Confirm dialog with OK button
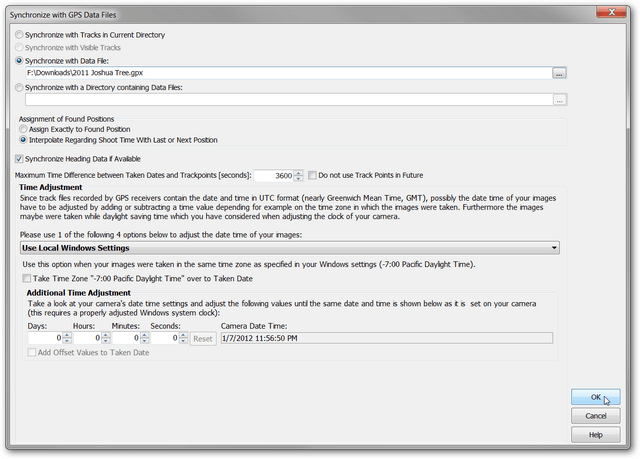Viewport: 640px width, 459px height. 596,397
